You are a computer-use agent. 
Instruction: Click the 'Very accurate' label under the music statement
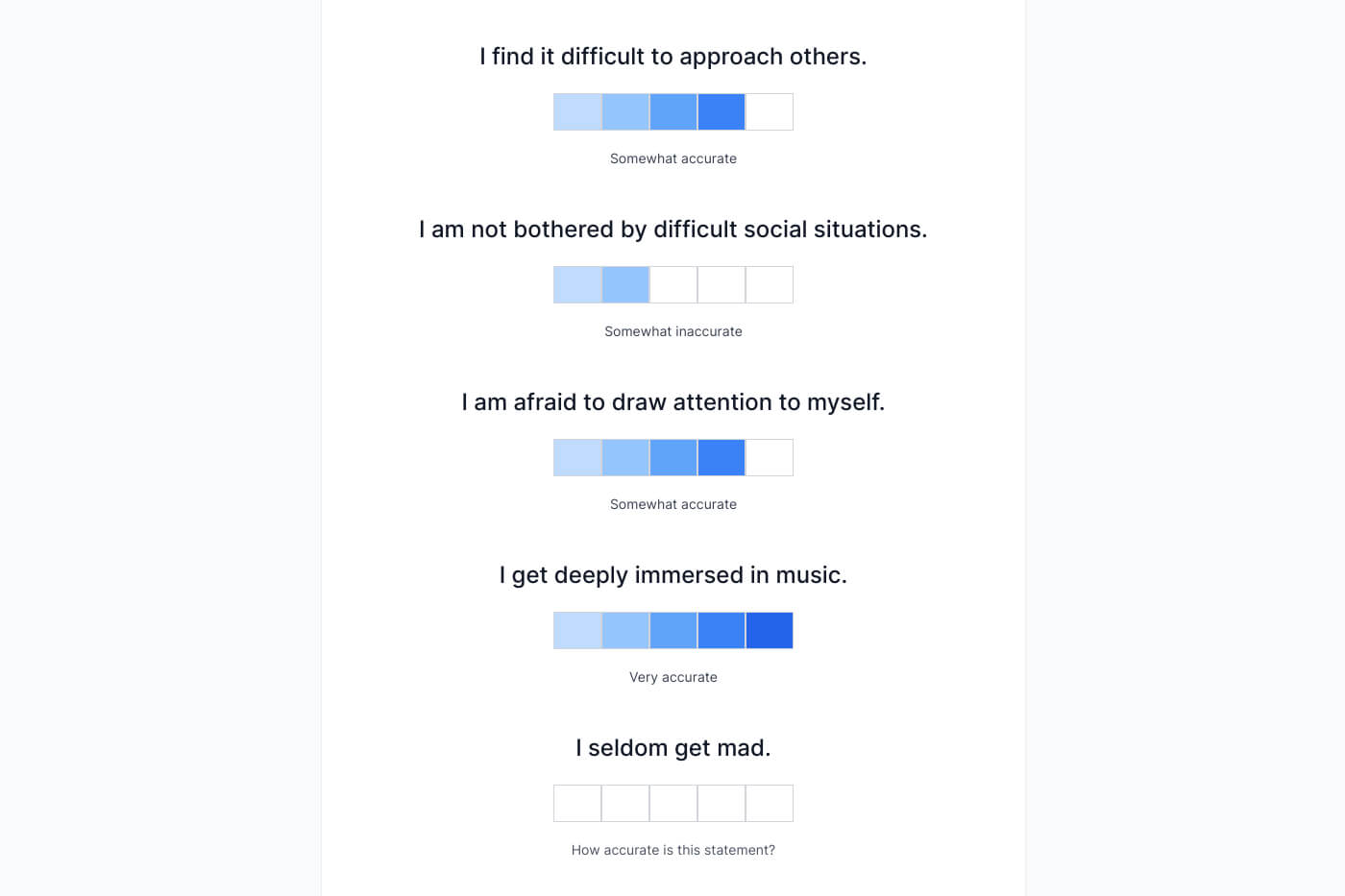[673, 677]
